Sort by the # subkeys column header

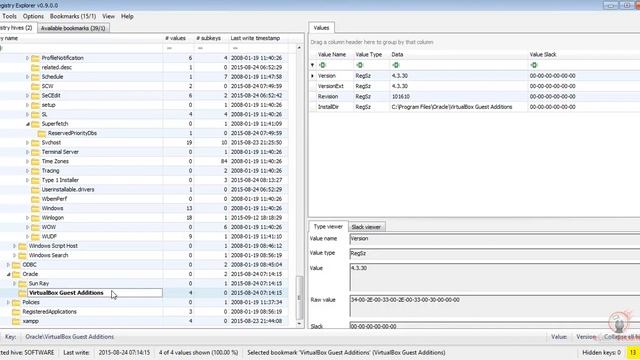point(208,38)
